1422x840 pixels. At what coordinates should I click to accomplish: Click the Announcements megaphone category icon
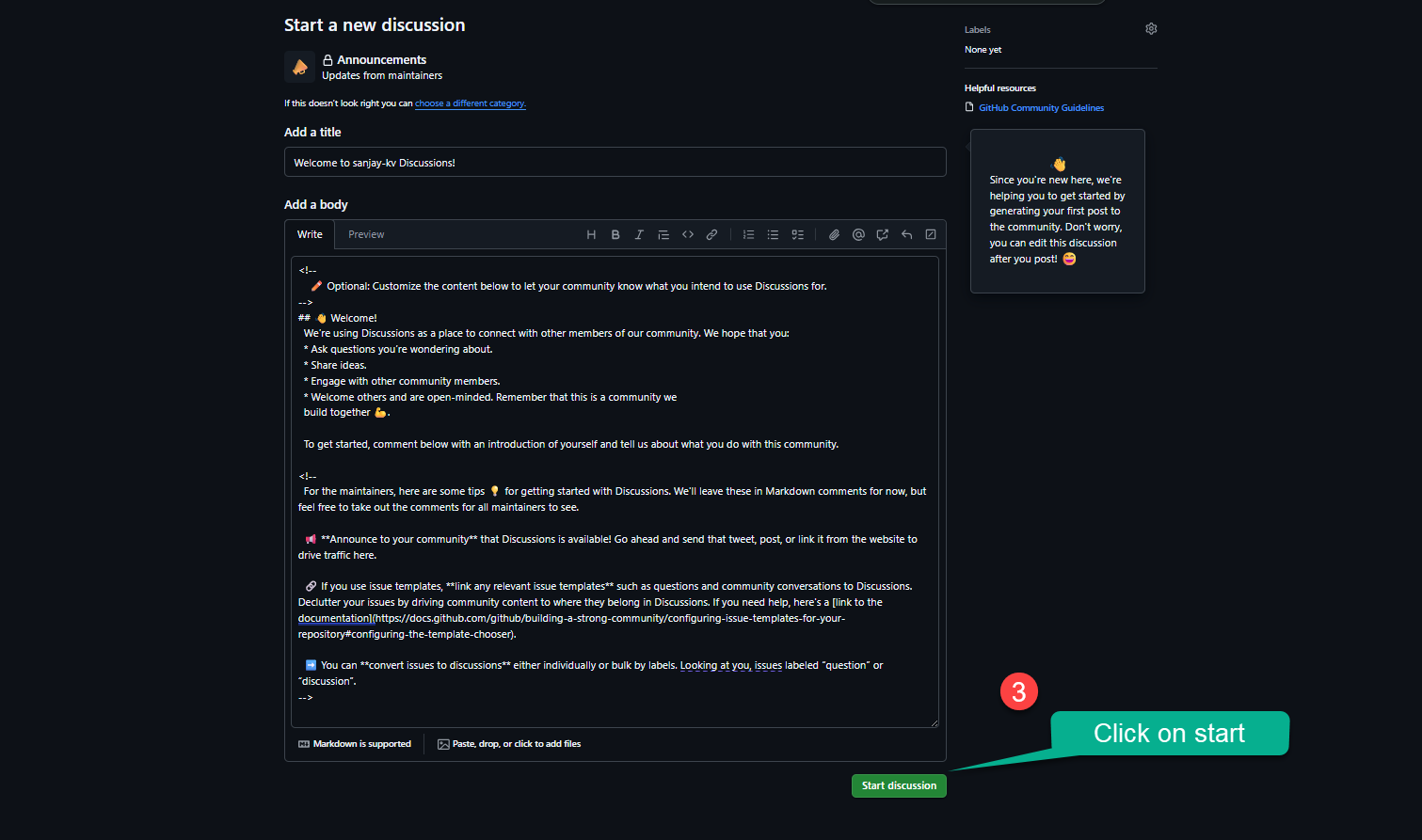click(299, 67)
